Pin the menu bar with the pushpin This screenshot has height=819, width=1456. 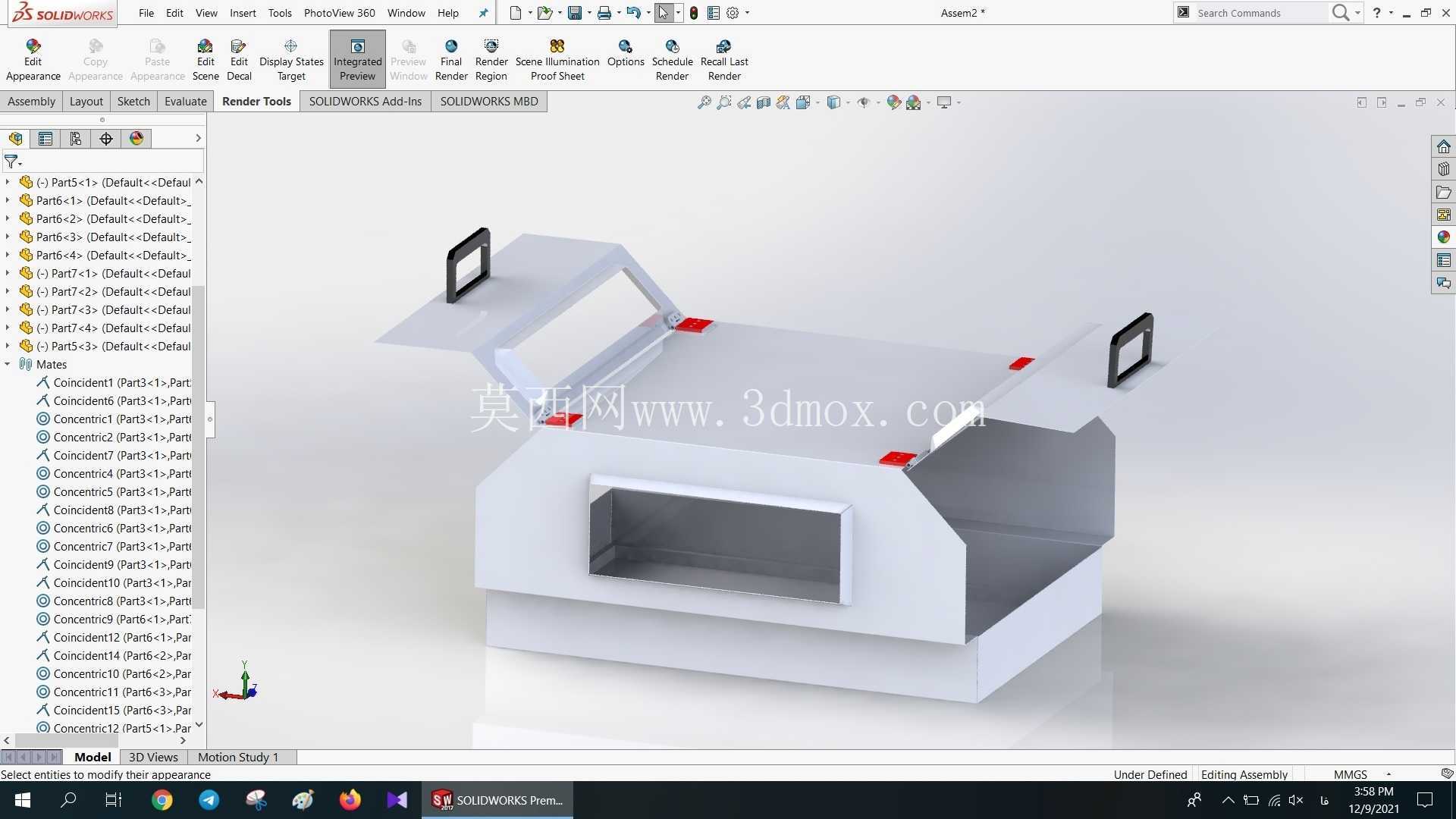[x=483, y=13]
